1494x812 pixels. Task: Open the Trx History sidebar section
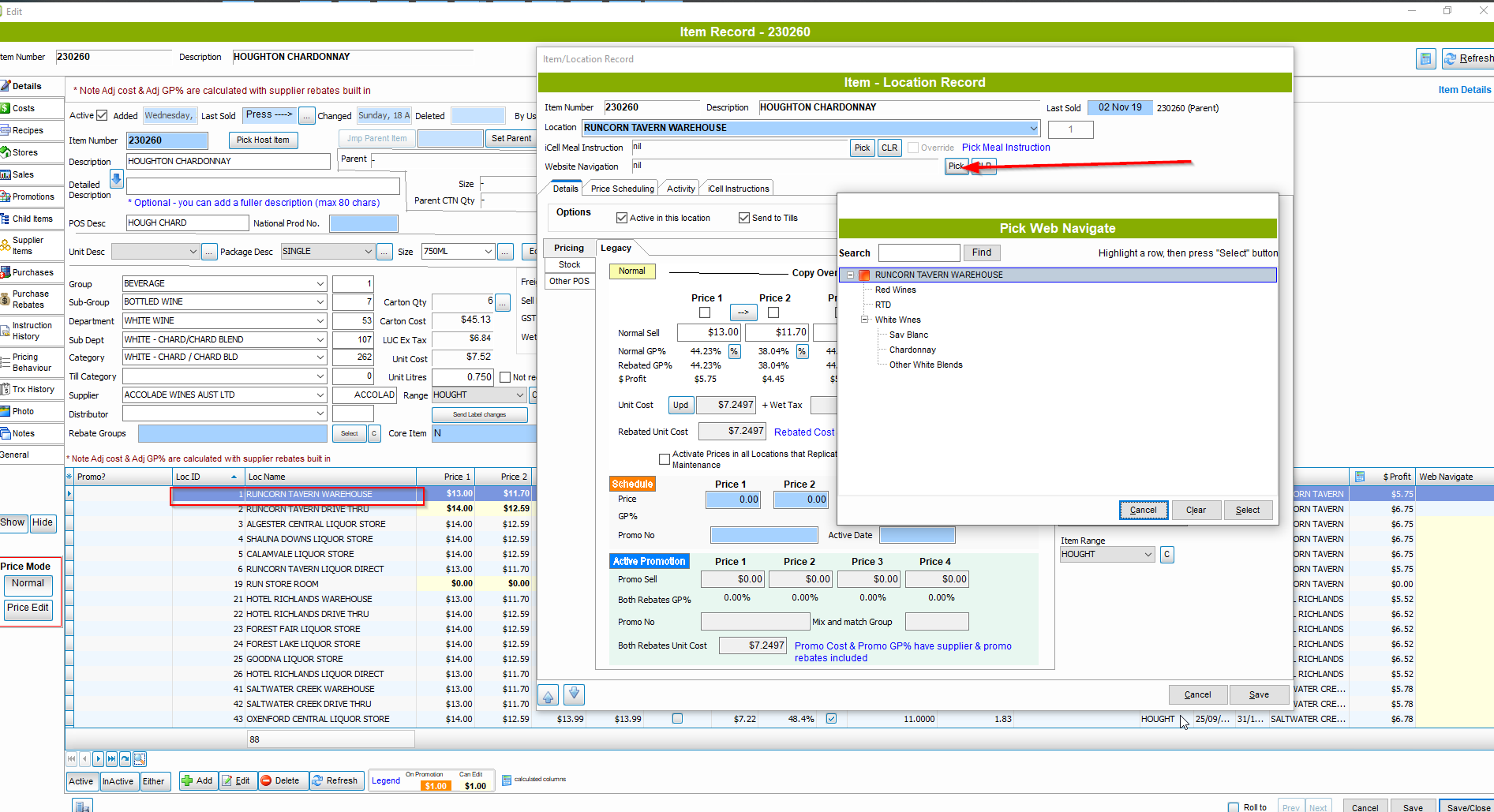(33, 389)
